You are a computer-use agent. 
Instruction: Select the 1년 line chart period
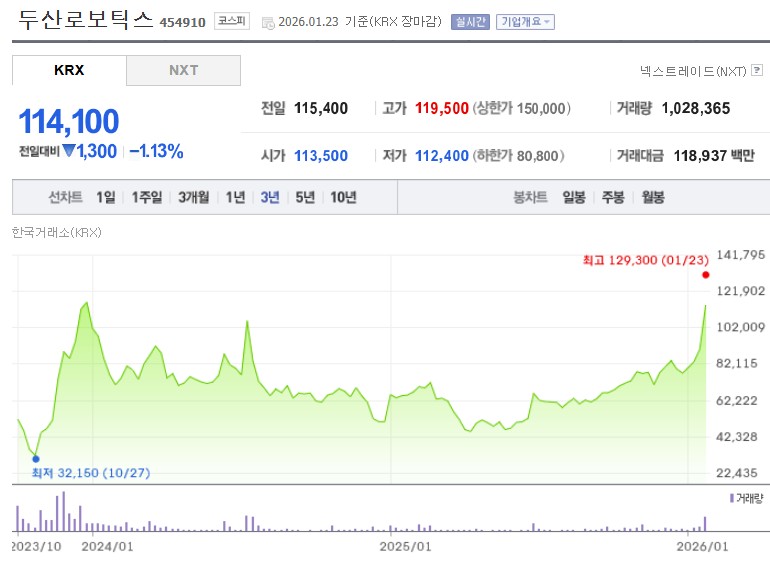click(x=235, y=197)
